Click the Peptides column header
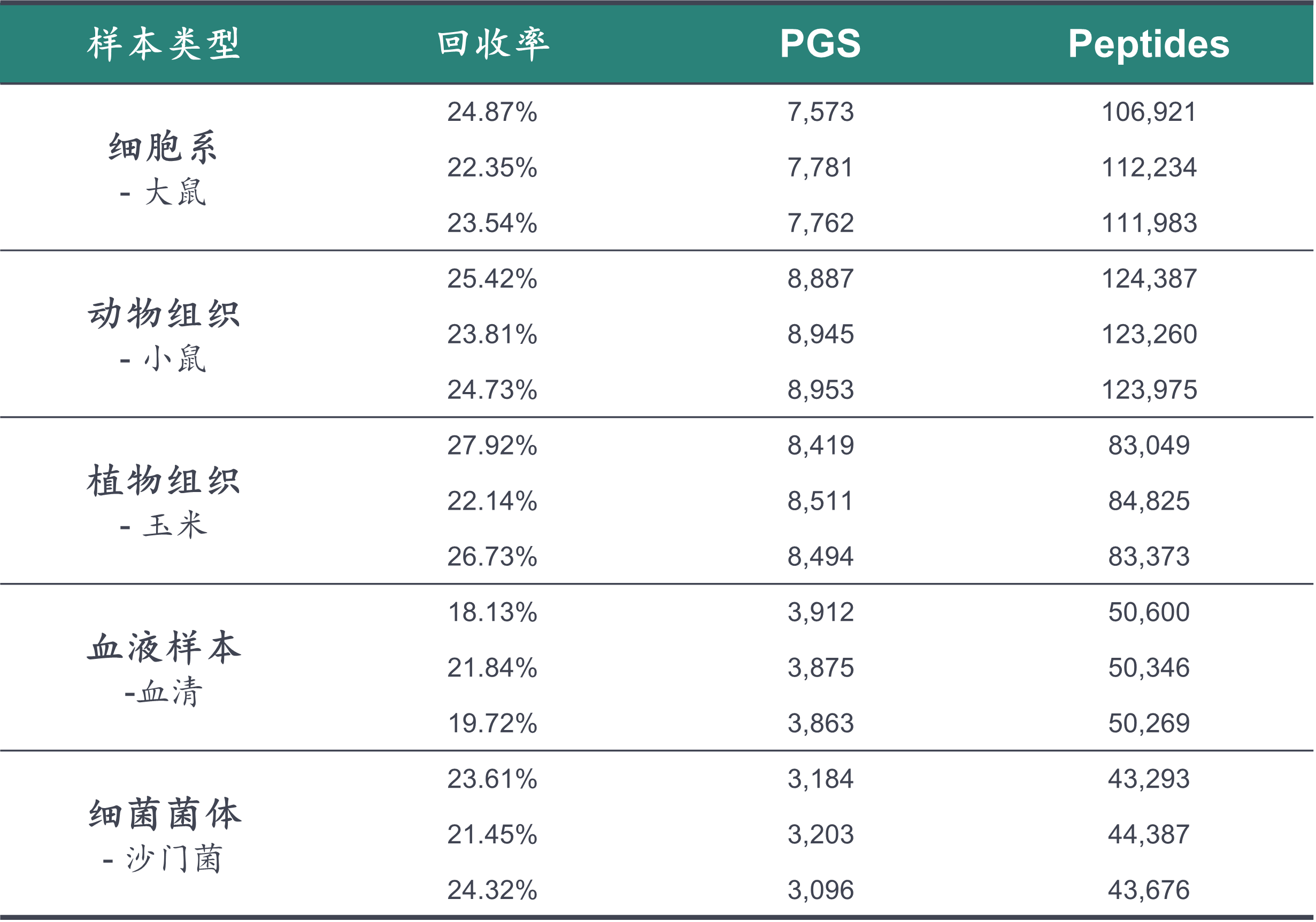This screenshot has height=922, width=1316. tap(1148, 44)
